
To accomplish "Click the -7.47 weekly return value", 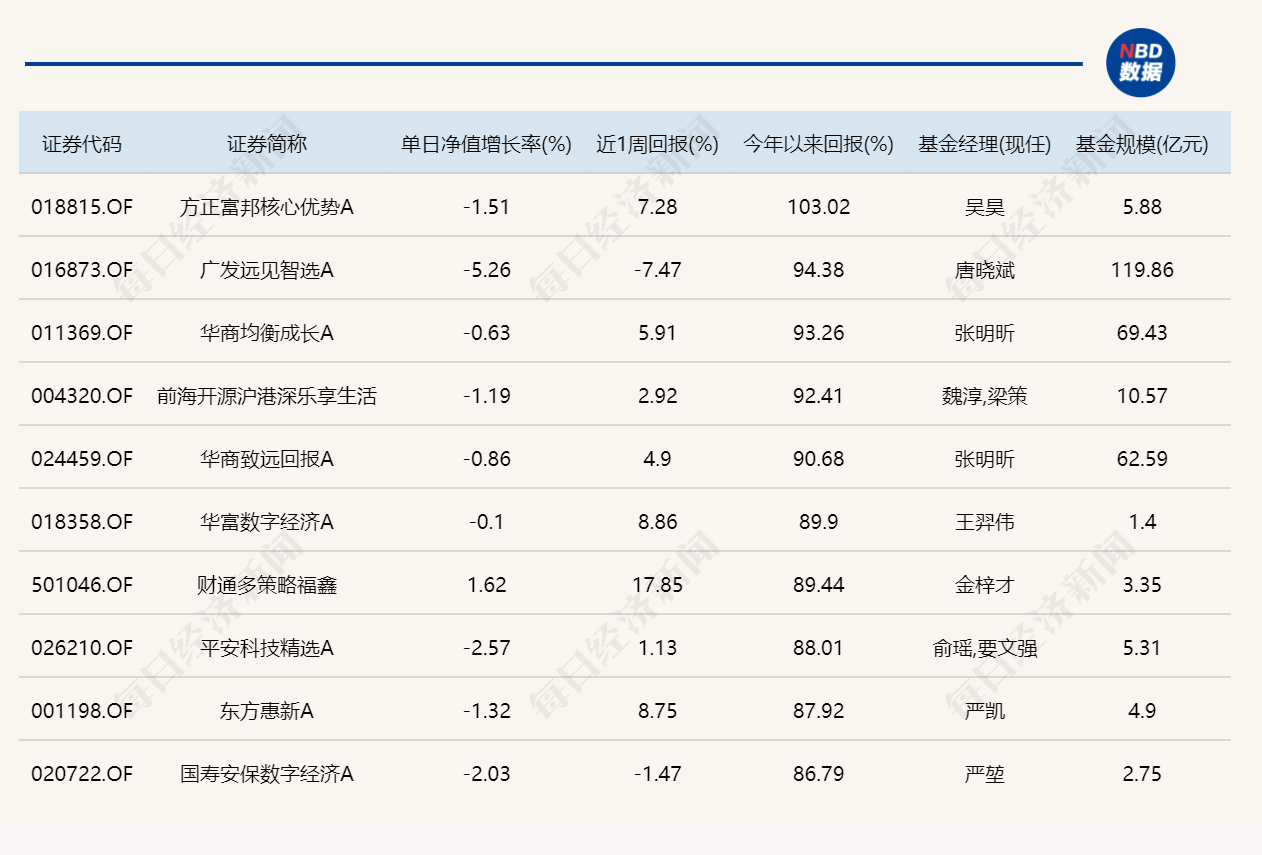I will 658,270.
